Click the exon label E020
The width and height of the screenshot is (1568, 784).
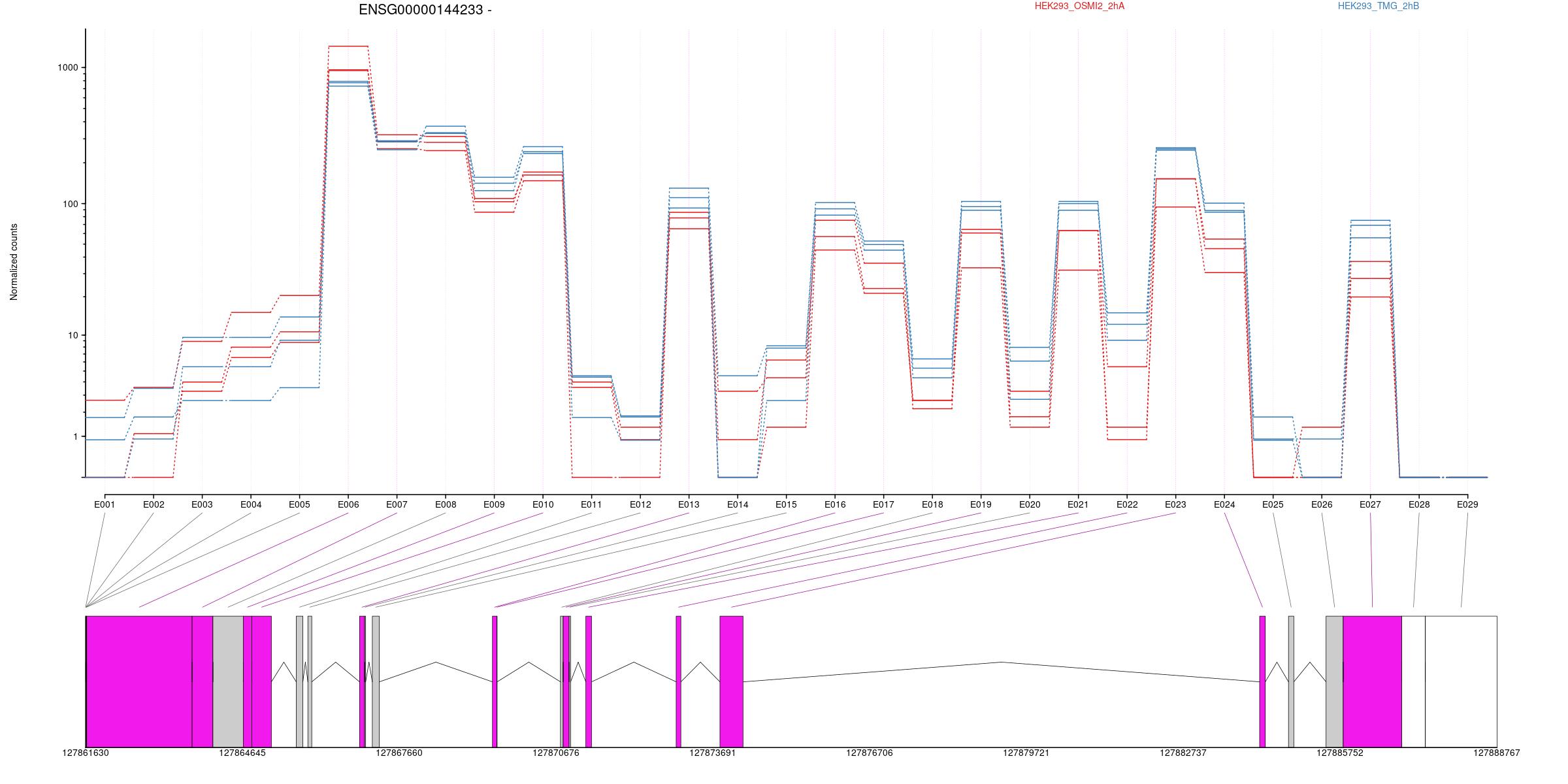tap(1030, 504)
